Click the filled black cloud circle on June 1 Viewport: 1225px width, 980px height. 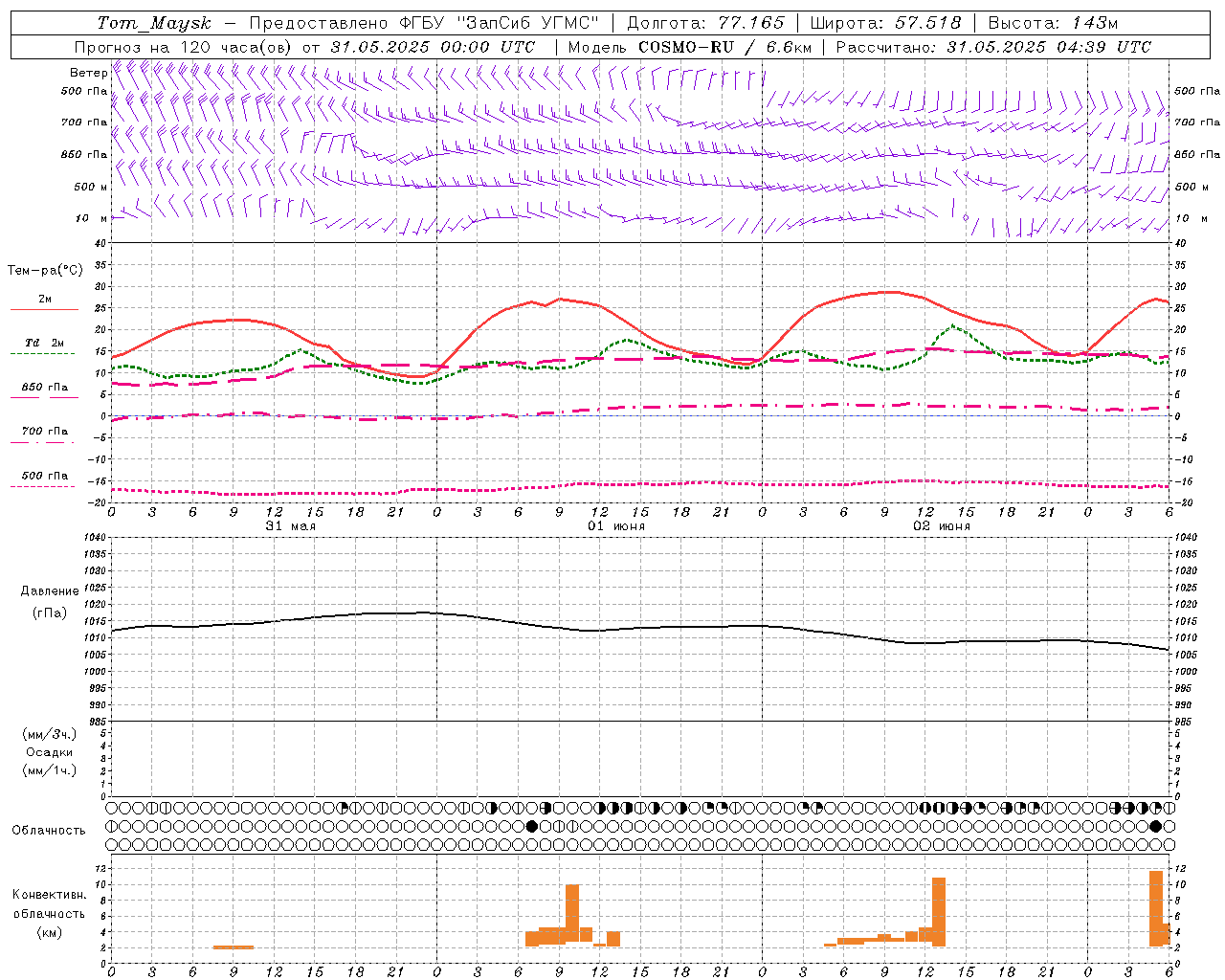tap(532, 826)
